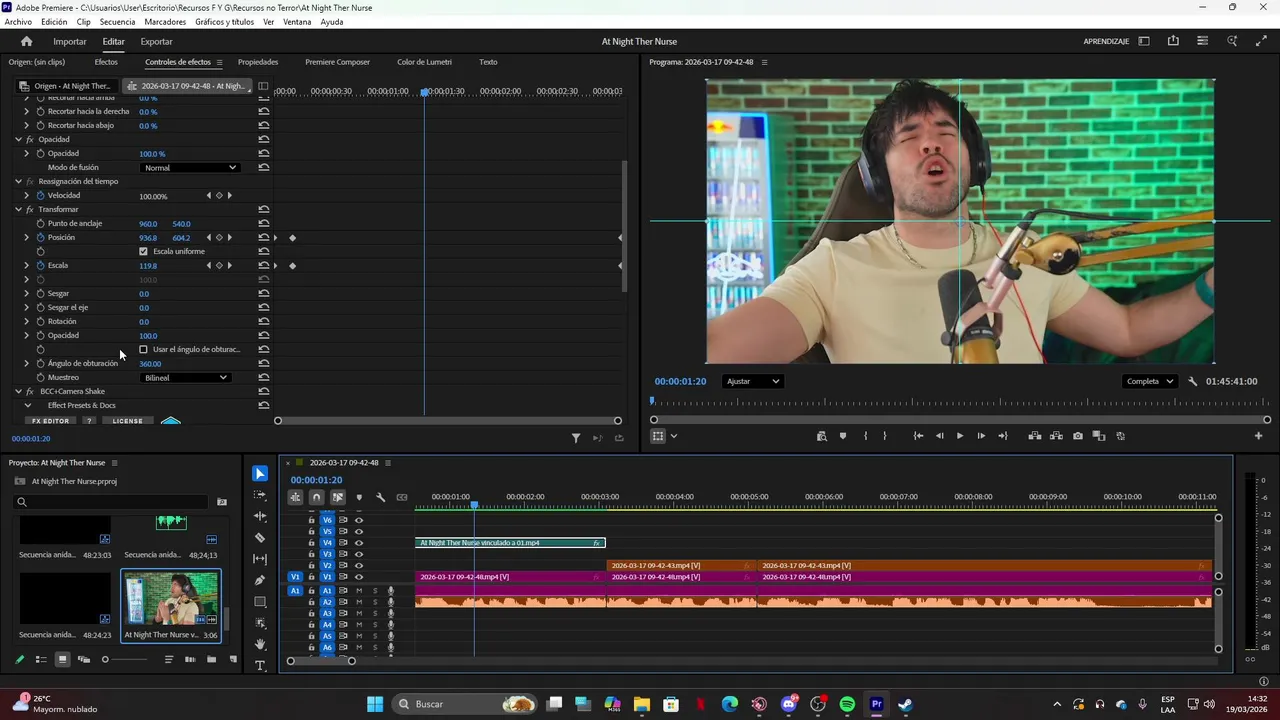Click the Export Frame camera icon

[1077, 436]
